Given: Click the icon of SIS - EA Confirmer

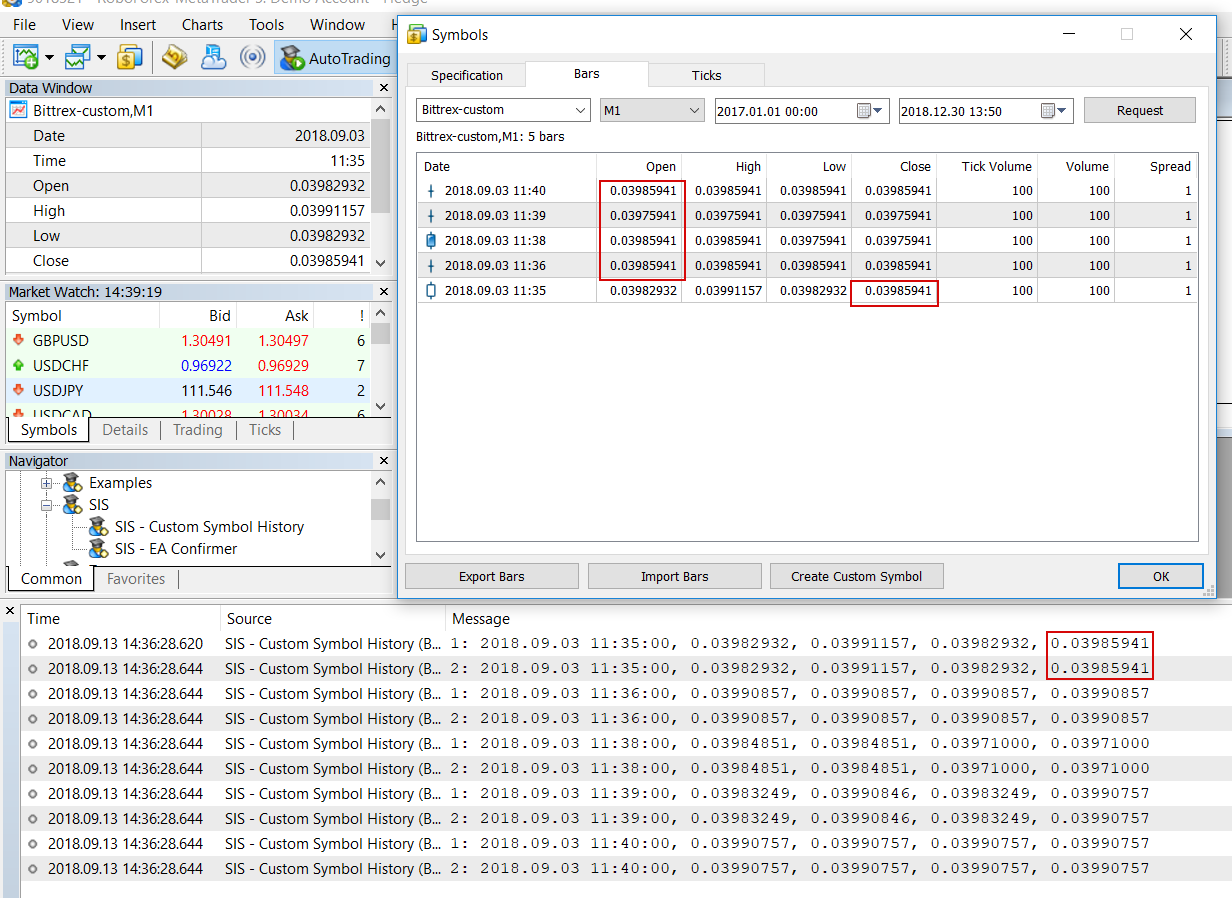Looking at the screenshot, I should 98,549.
